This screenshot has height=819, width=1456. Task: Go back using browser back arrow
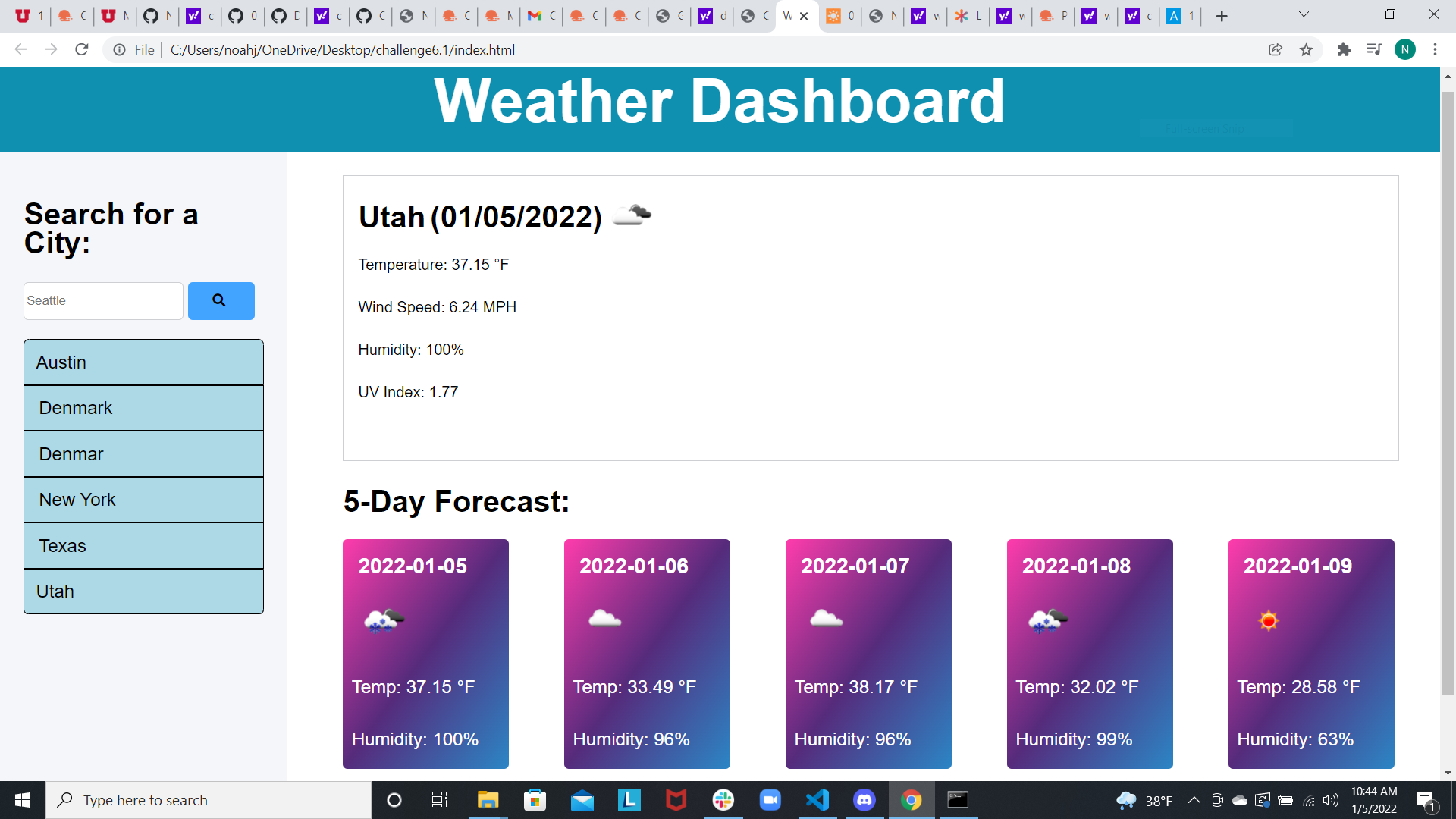pos(20,49)
